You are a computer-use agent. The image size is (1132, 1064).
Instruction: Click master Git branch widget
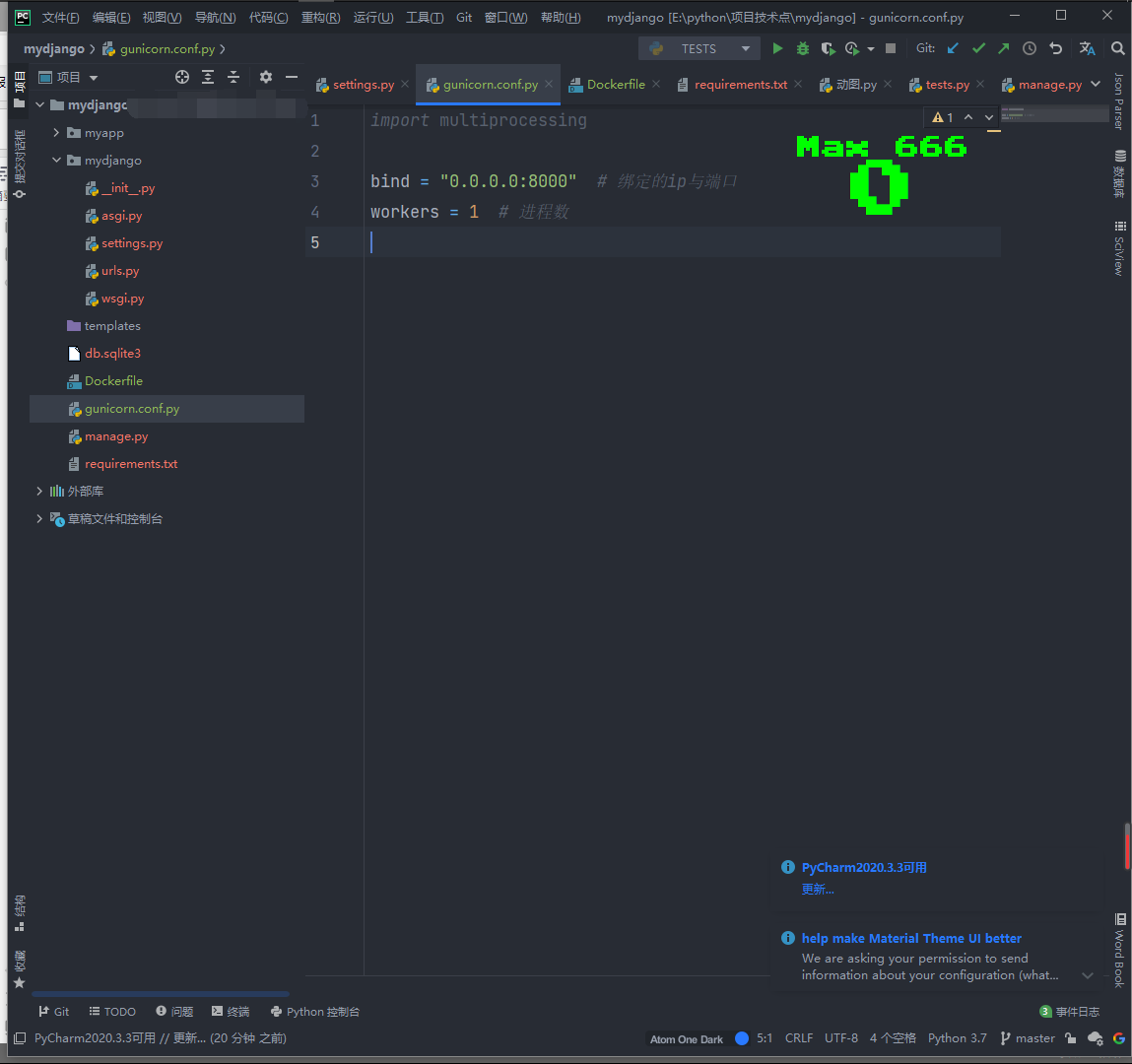click(x=1028, y=1038)
